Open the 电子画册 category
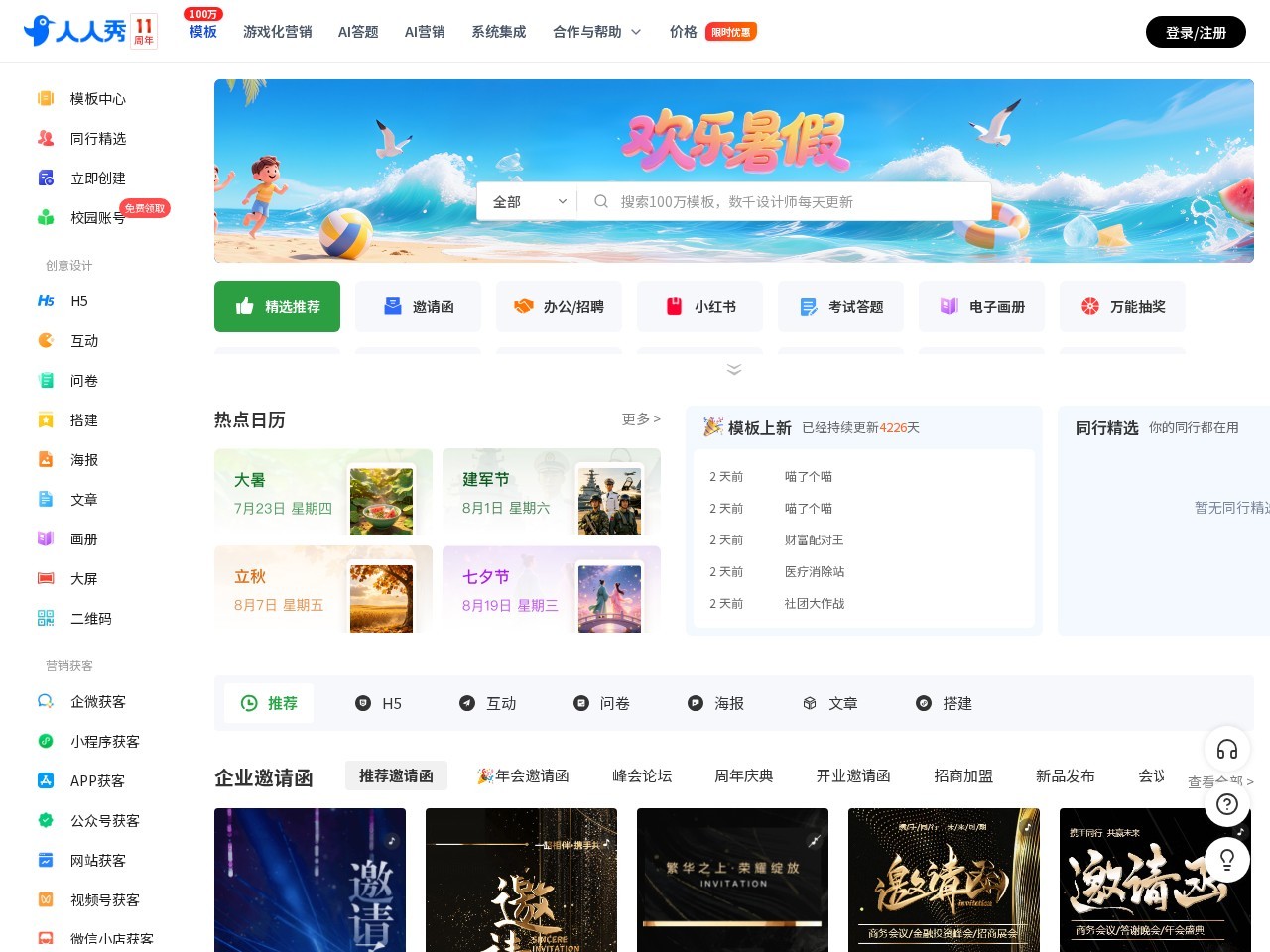Viewport: 1270px width, 952px height. 981,306
